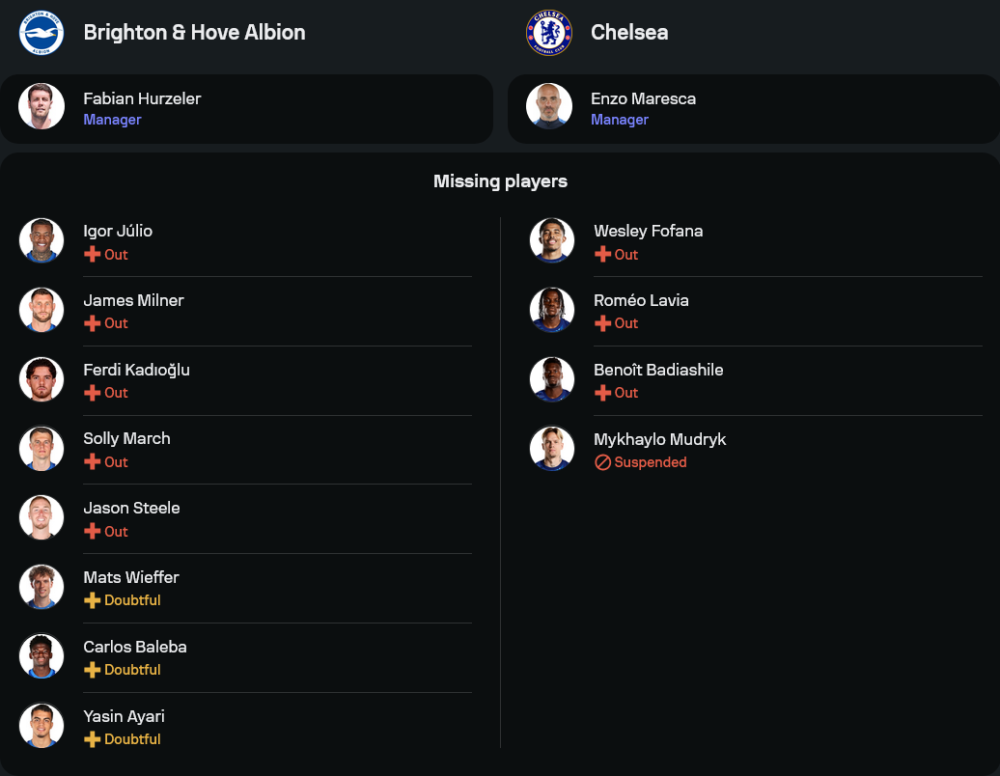The image size is (1000, 776).
Task: Click the Brighton & Hove Albion club crest
Action: pos(41,32)
